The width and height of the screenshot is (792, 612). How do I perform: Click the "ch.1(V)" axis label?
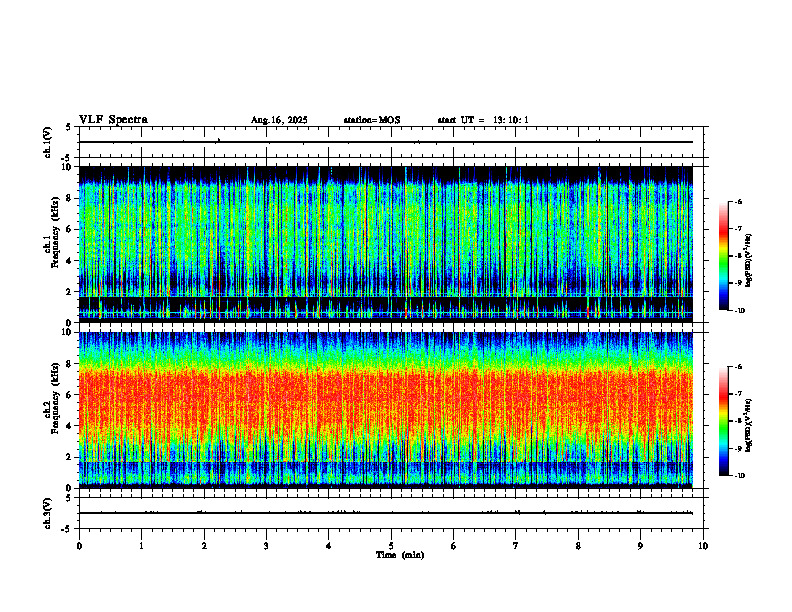pyautogui.click(x=48, y=142)
